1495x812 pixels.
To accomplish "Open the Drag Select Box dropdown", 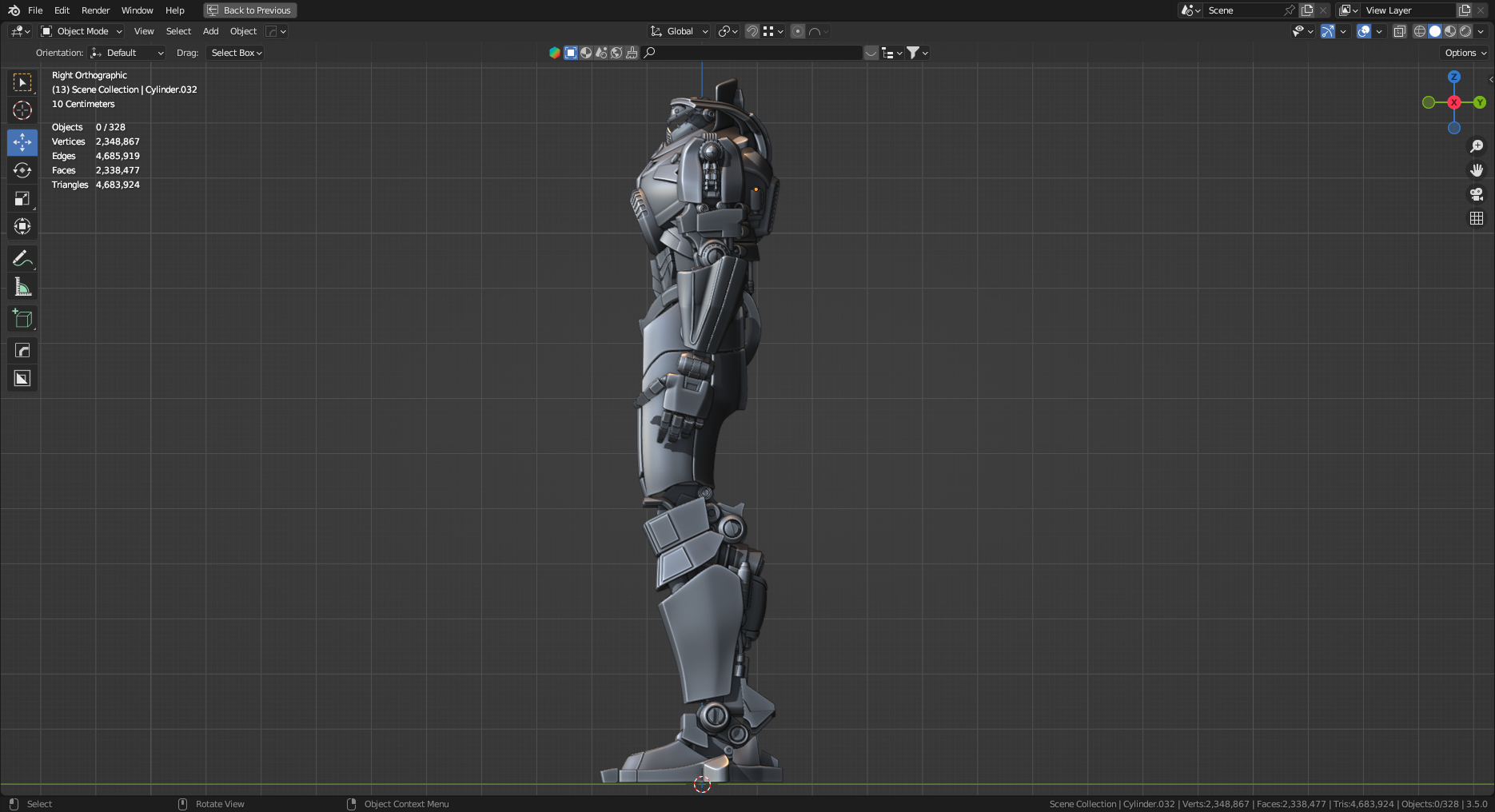I will (236, 53).
